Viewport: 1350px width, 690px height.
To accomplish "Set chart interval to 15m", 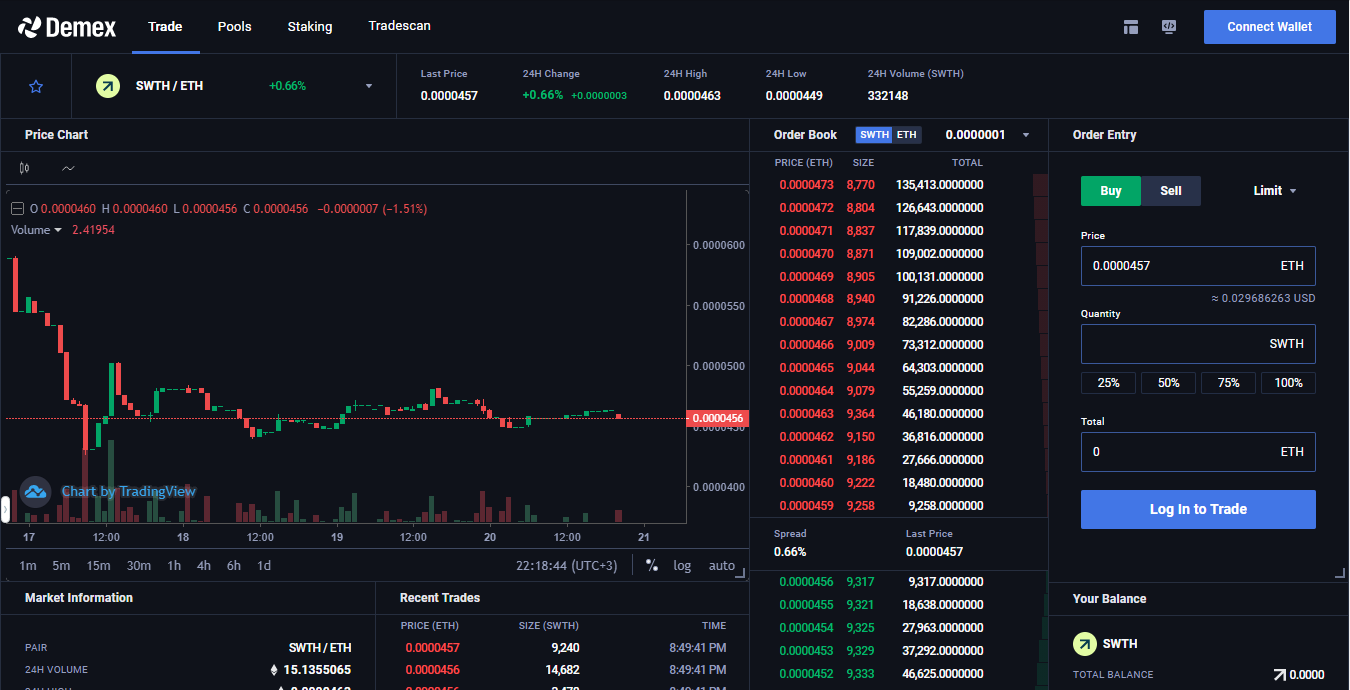I will click(98, 566).
